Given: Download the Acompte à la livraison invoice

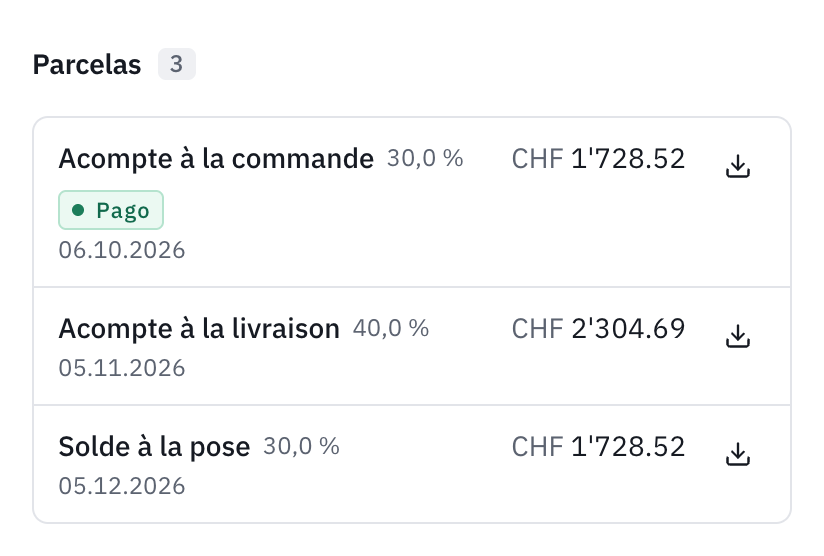Looking at the screenshot, I should click(x=738, y=336).
